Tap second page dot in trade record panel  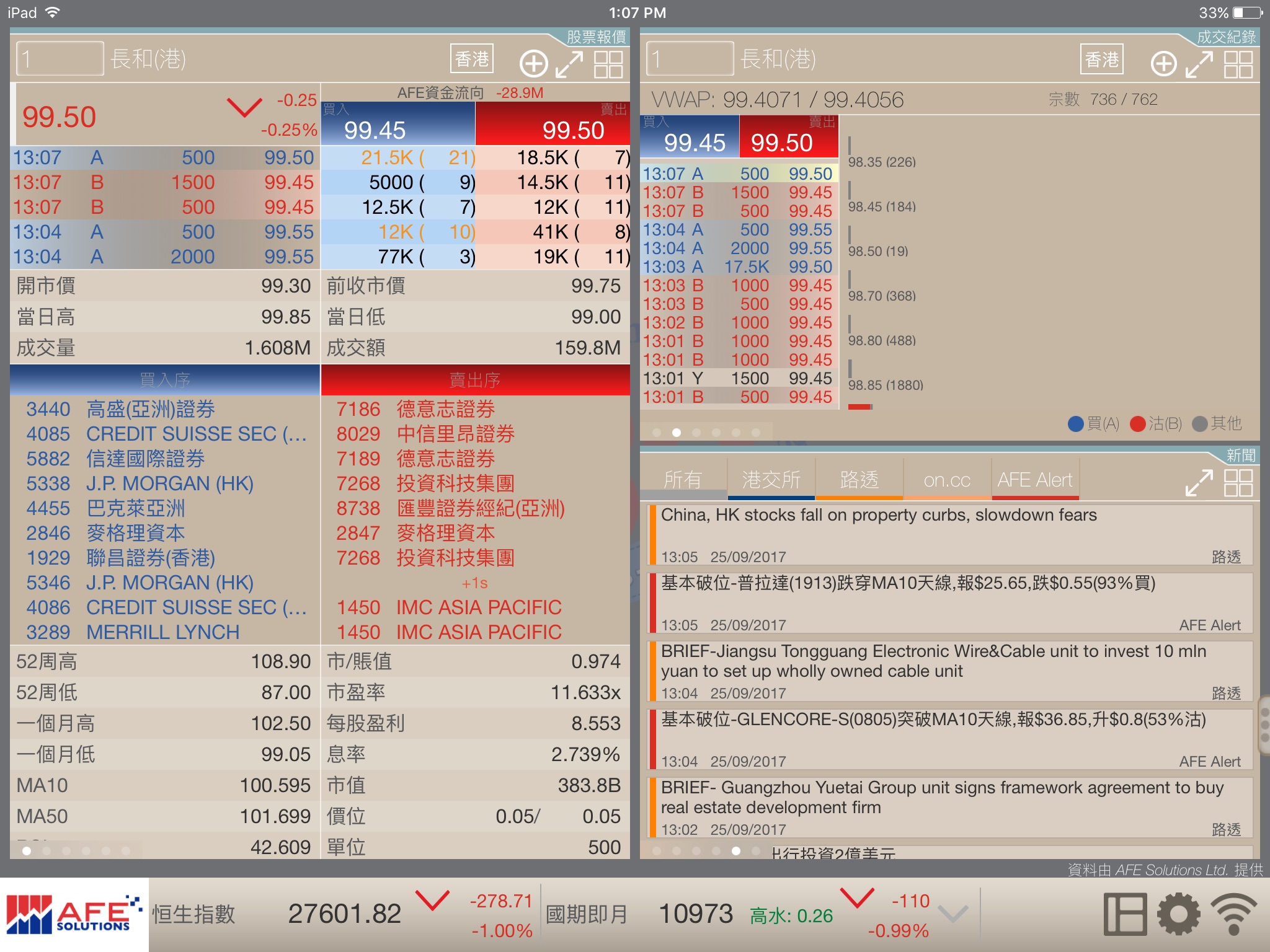tap(677, 433)
